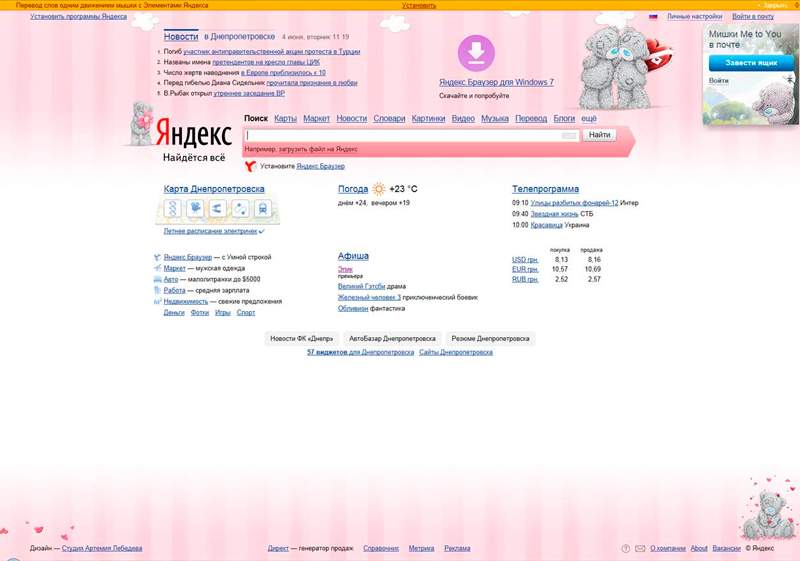Open 57 виджетов для Днепропетровска link
This screenshot has width=800, height=561.
click(x=360, y=352)
